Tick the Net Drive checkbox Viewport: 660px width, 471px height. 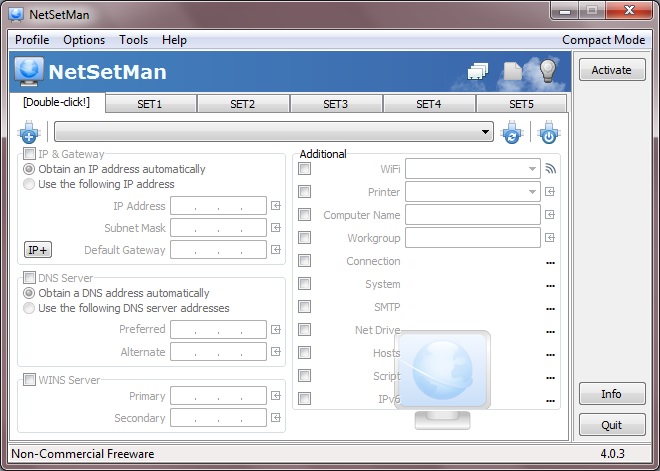click(305, 330)
